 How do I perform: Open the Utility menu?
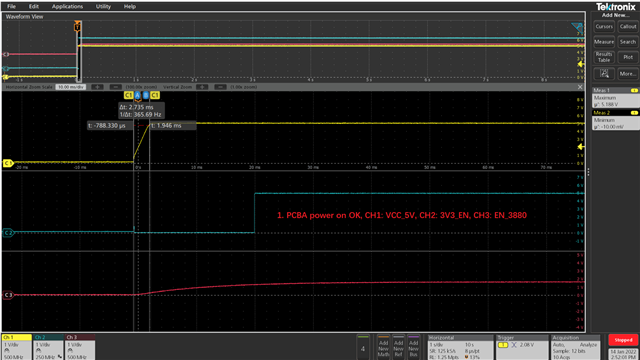click(103, 7)
